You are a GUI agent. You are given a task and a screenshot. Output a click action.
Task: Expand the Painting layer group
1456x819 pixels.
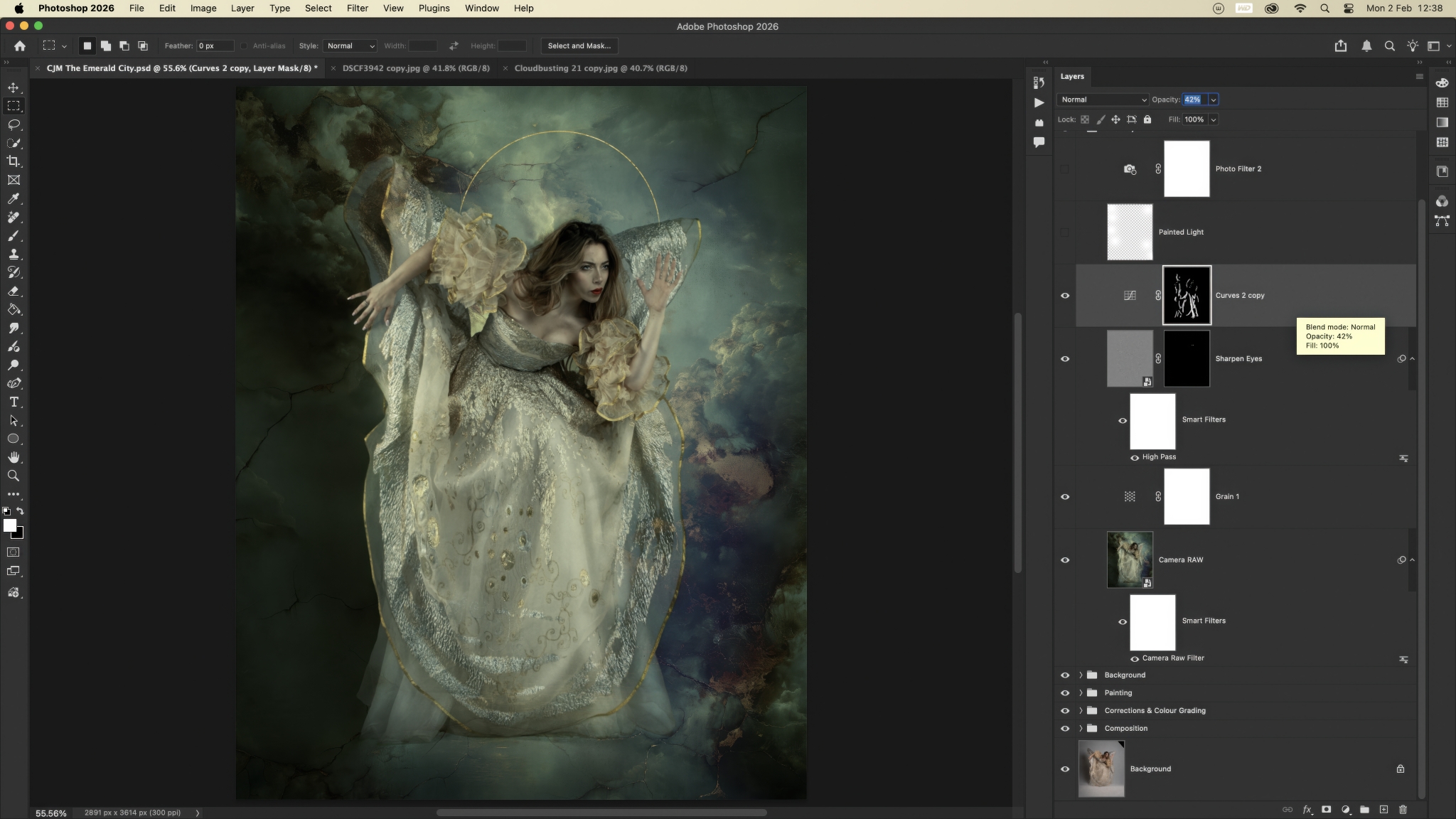1081,692
